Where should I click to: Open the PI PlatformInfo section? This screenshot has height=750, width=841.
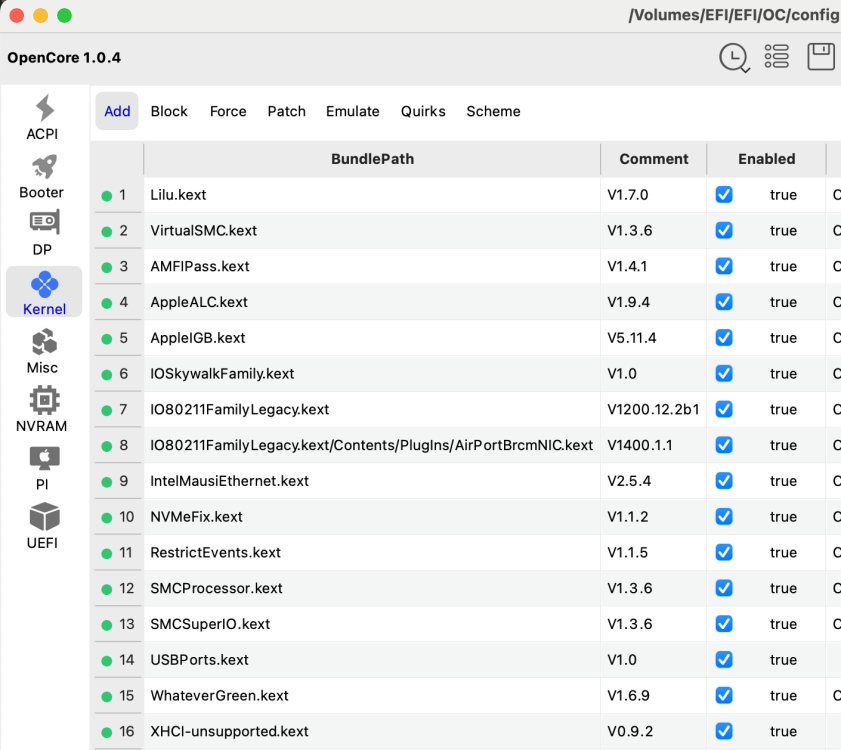point(43,468)
